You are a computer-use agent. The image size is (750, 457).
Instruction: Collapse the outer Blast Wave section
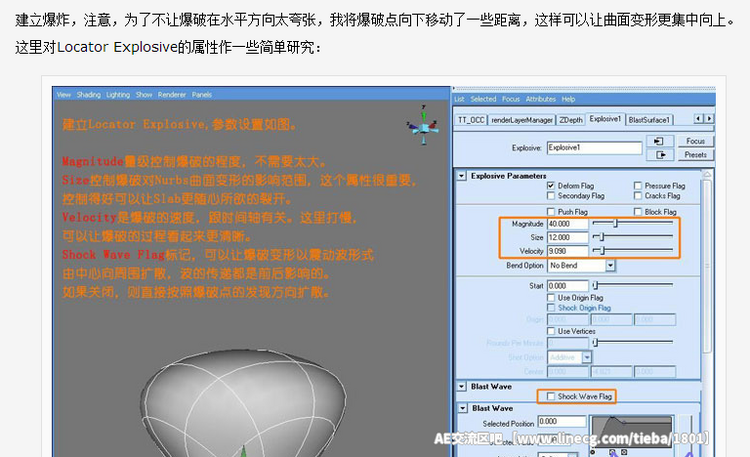click(x=461, y=385)
